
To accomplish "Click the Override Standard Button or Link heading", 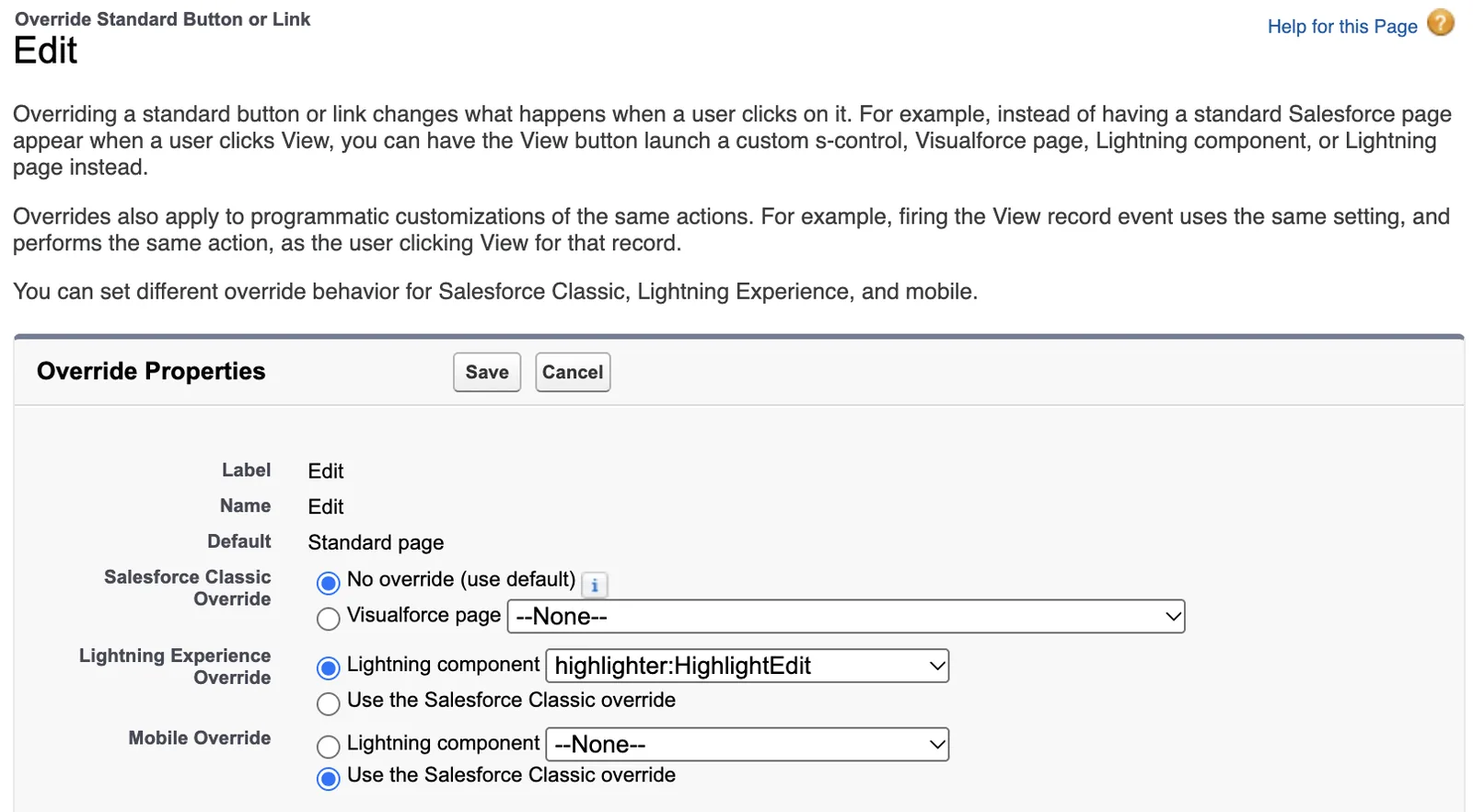I will pyautogui.click(x=162, y=19).
